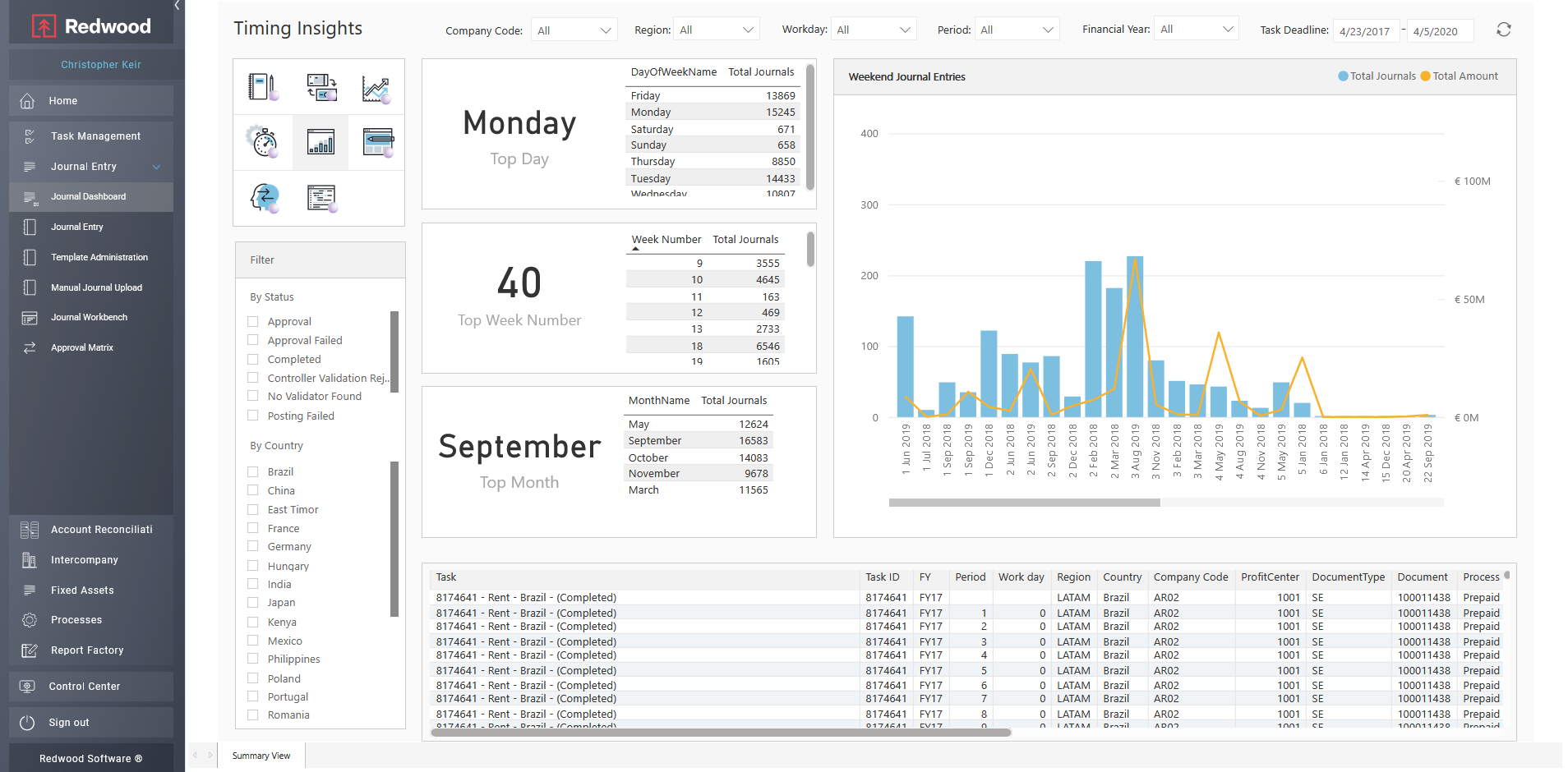
Task: Click the refresh icon beside Task Deadline
Action: [x=1503, y=30]
